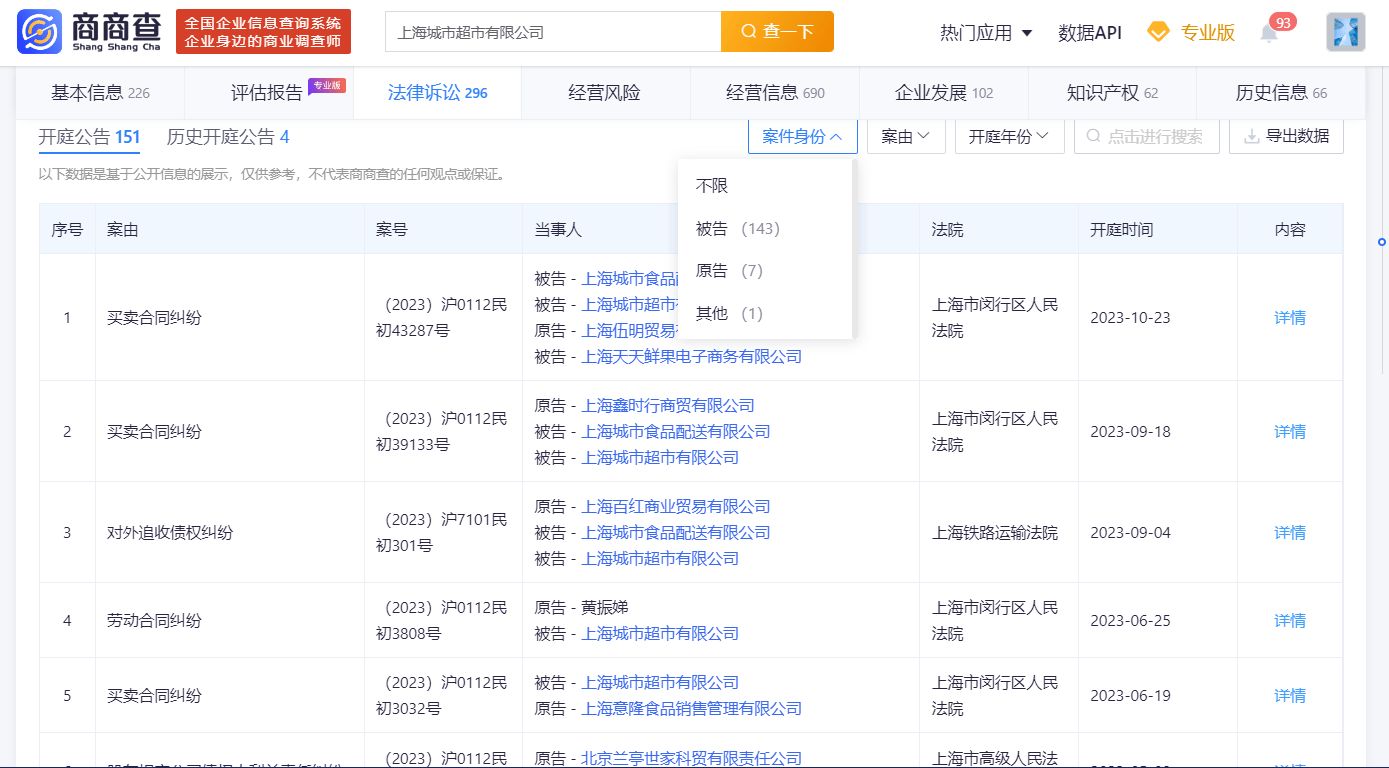Open the 历史信息 tab
Image resolution: width=1389 pixels, height=768 pixels.
pyautogui.click(x=1281, y=93)
